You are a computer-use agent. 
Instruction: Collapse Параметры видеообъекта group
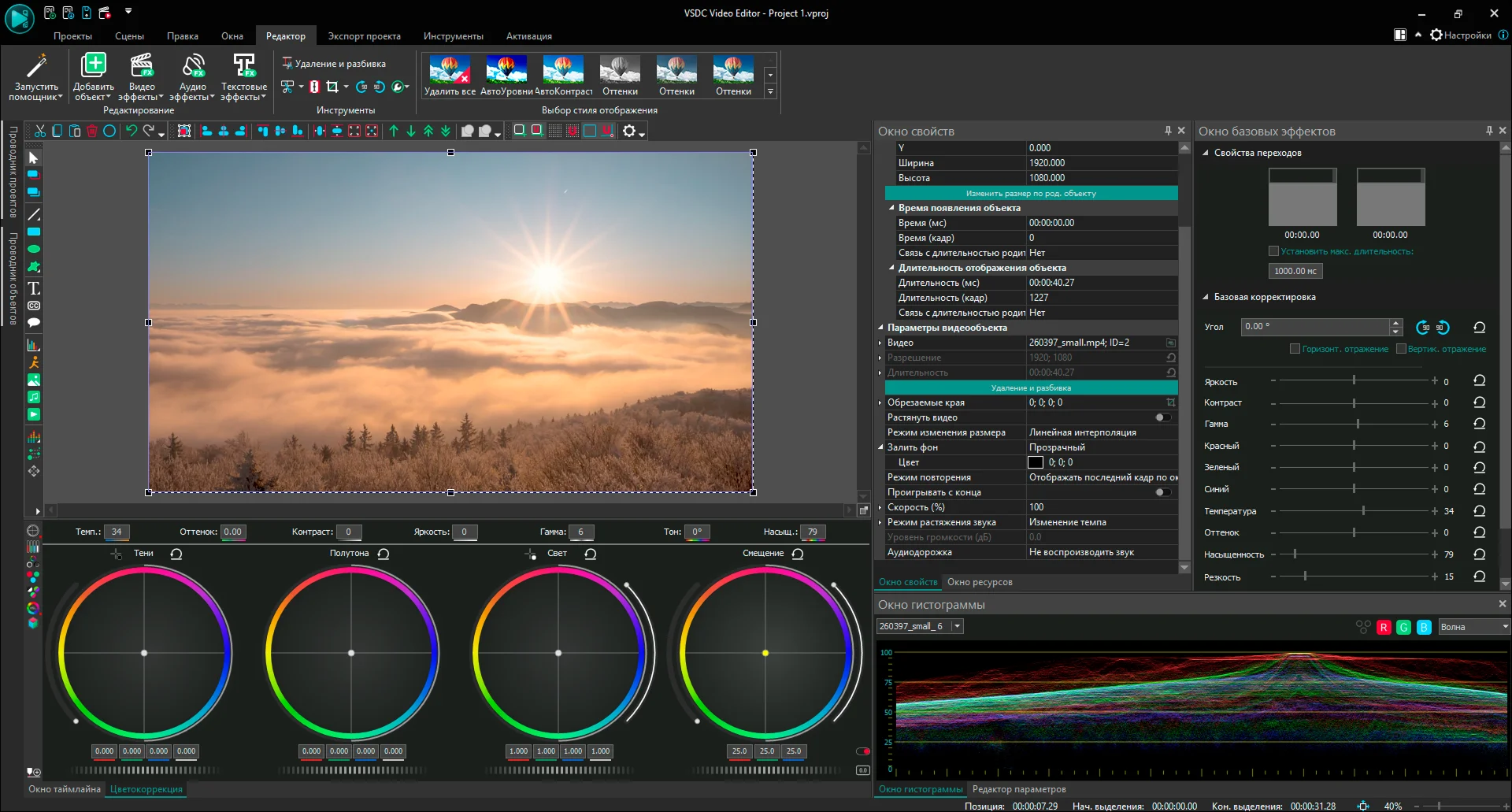click(x=880, y=328)
